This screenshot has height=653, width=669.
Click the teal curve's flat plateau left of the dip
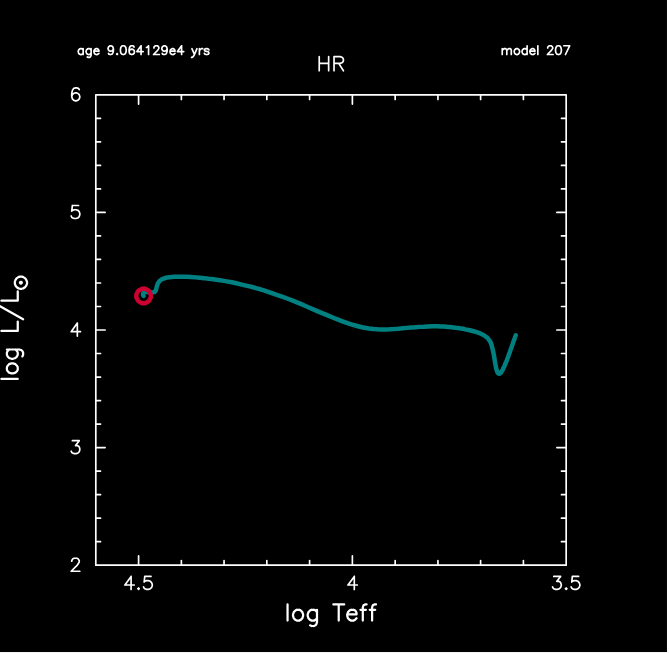435,326
